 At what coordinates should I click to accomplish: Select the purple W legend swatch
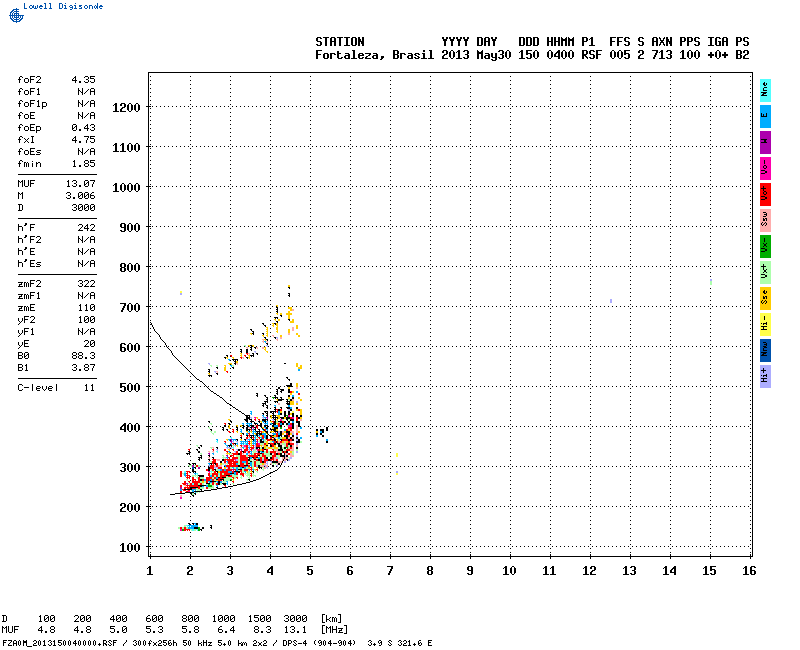[765, 142]
